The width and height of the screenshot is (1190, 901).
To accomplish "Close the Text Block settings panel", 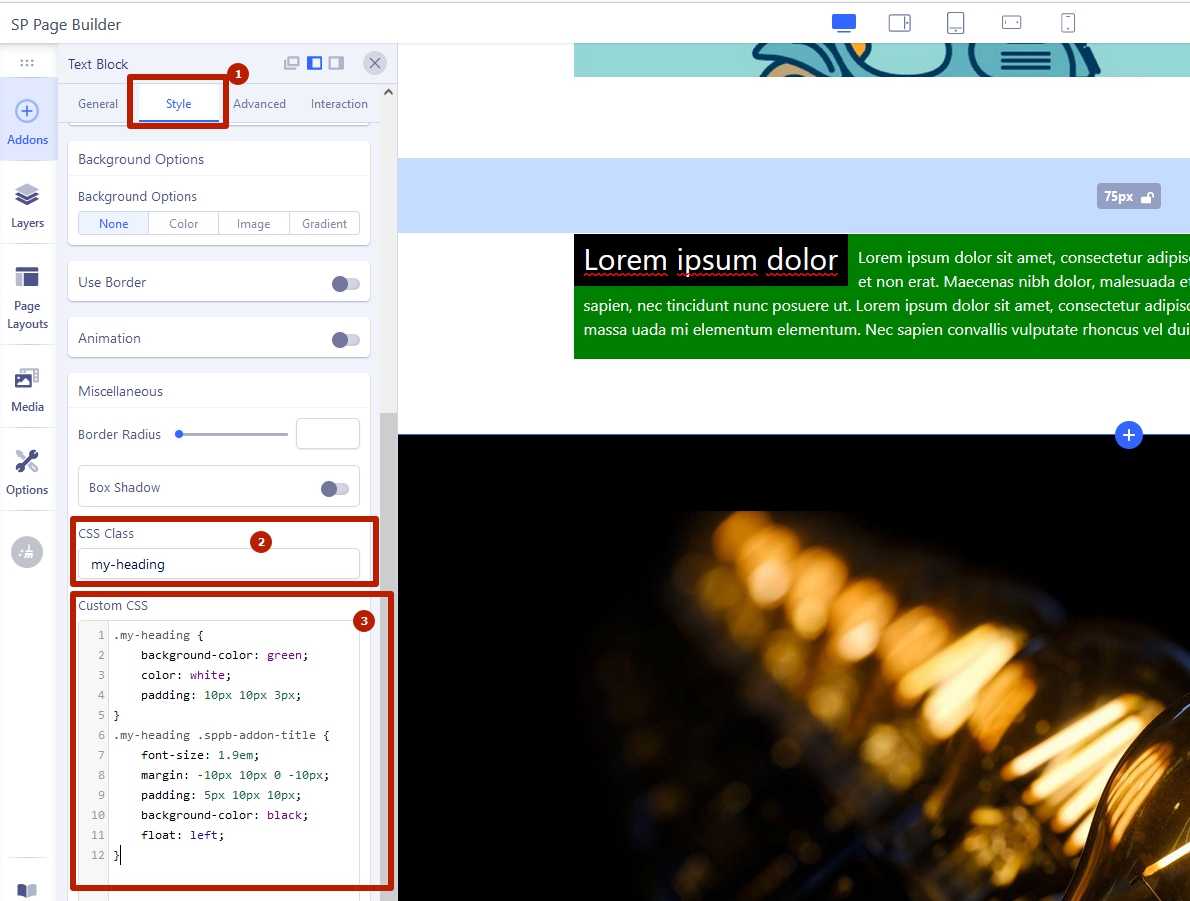I will tap(375, 63).
